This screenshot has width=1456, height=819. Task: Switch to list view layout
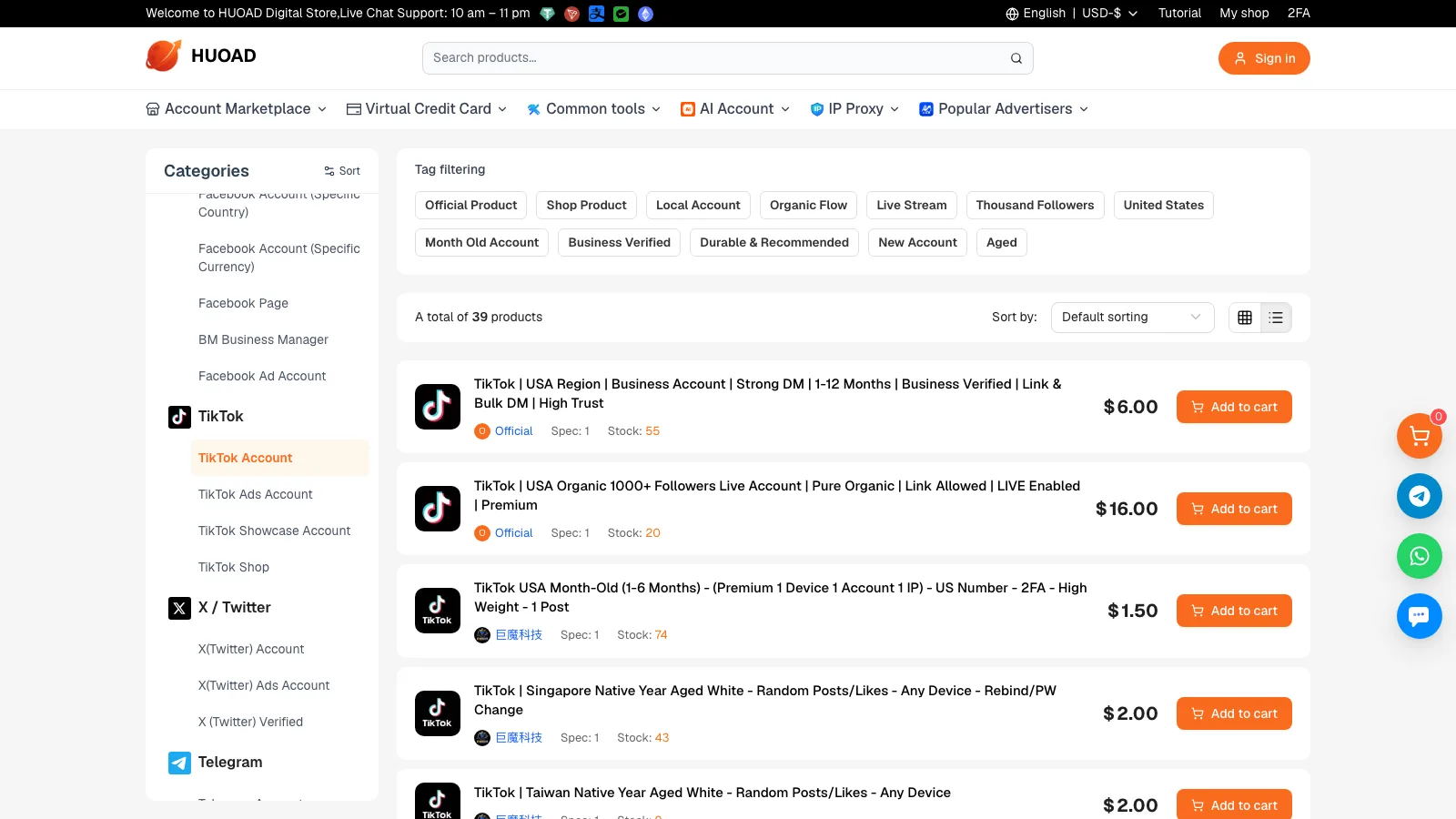[1276, 318]
